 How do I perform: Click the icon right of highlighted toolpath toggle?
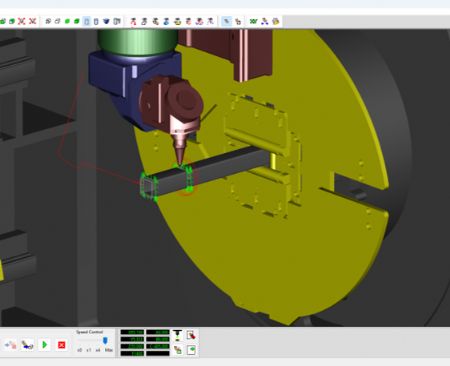(x=238, y=21)
